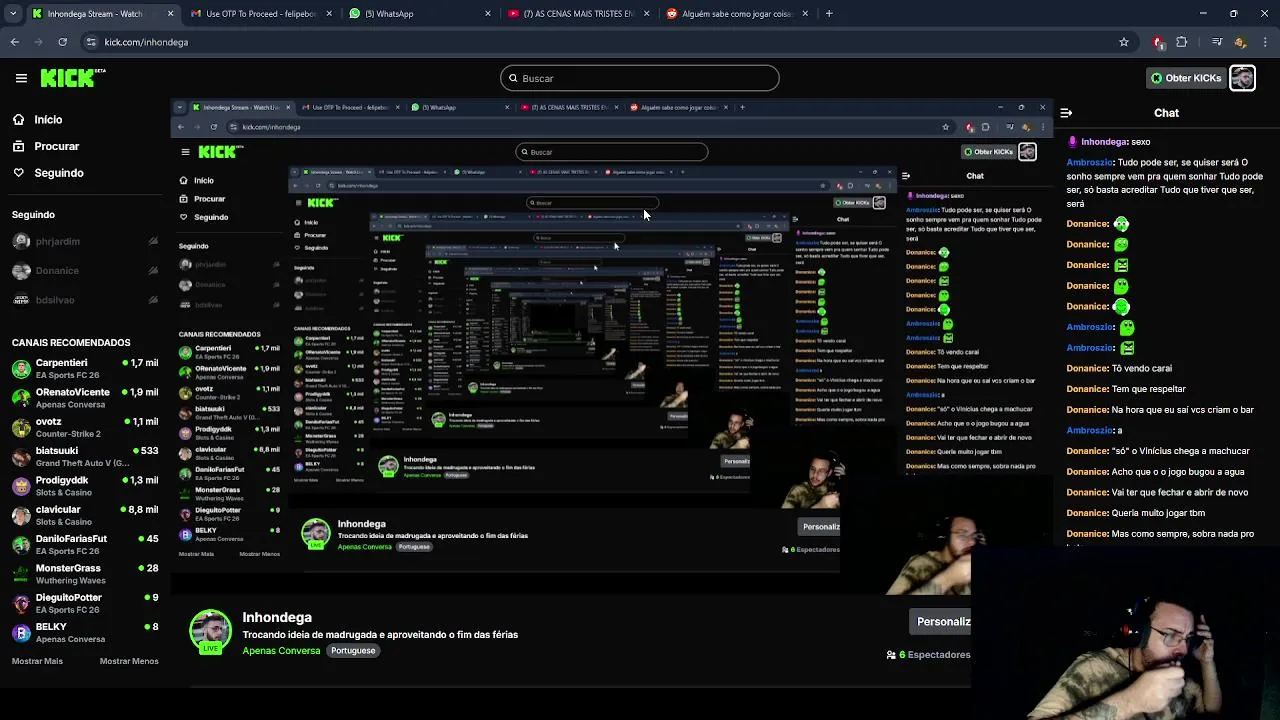Switch to the Use OTP To Proceed Gmail tab
This screenshot has height=720, width=1280.
260,14
